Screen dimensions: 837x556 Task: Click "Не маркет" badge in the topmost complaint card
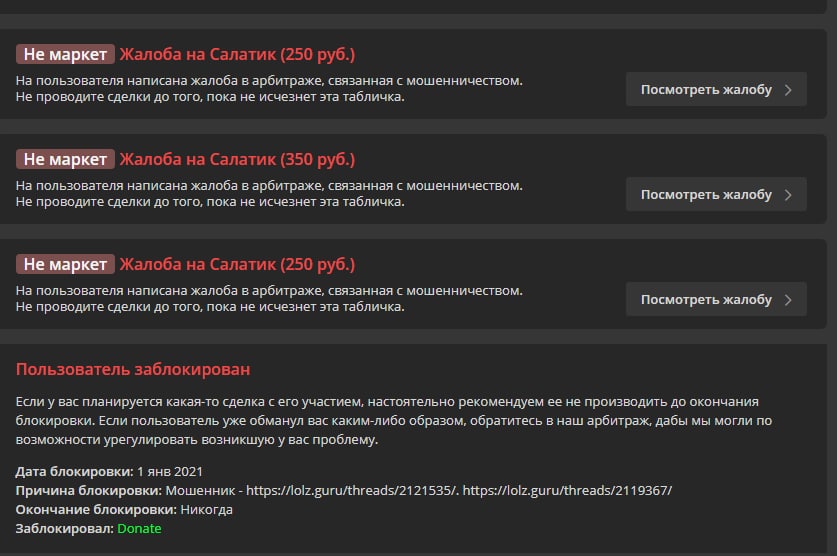(65, 54)
